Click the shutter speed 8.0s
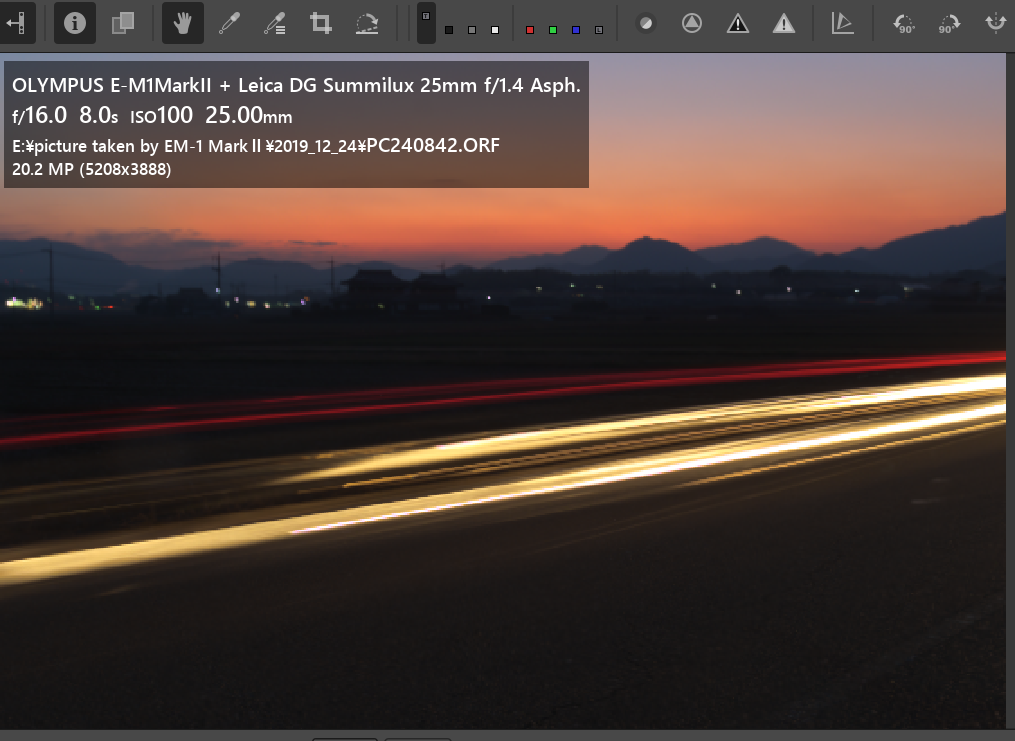The width and height of the screenshot is (1015, 741). click(x=98, y=115)
